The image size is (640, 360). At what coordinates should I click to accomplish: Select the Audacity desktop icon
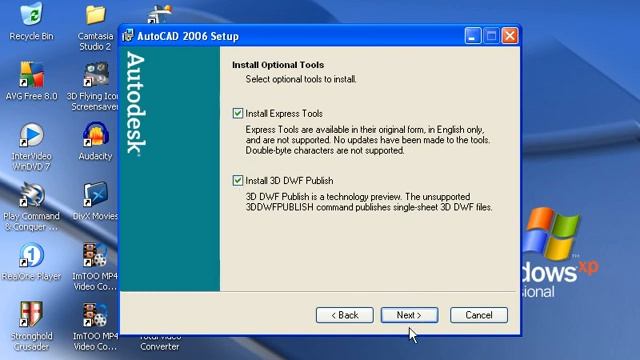[95, 134]
